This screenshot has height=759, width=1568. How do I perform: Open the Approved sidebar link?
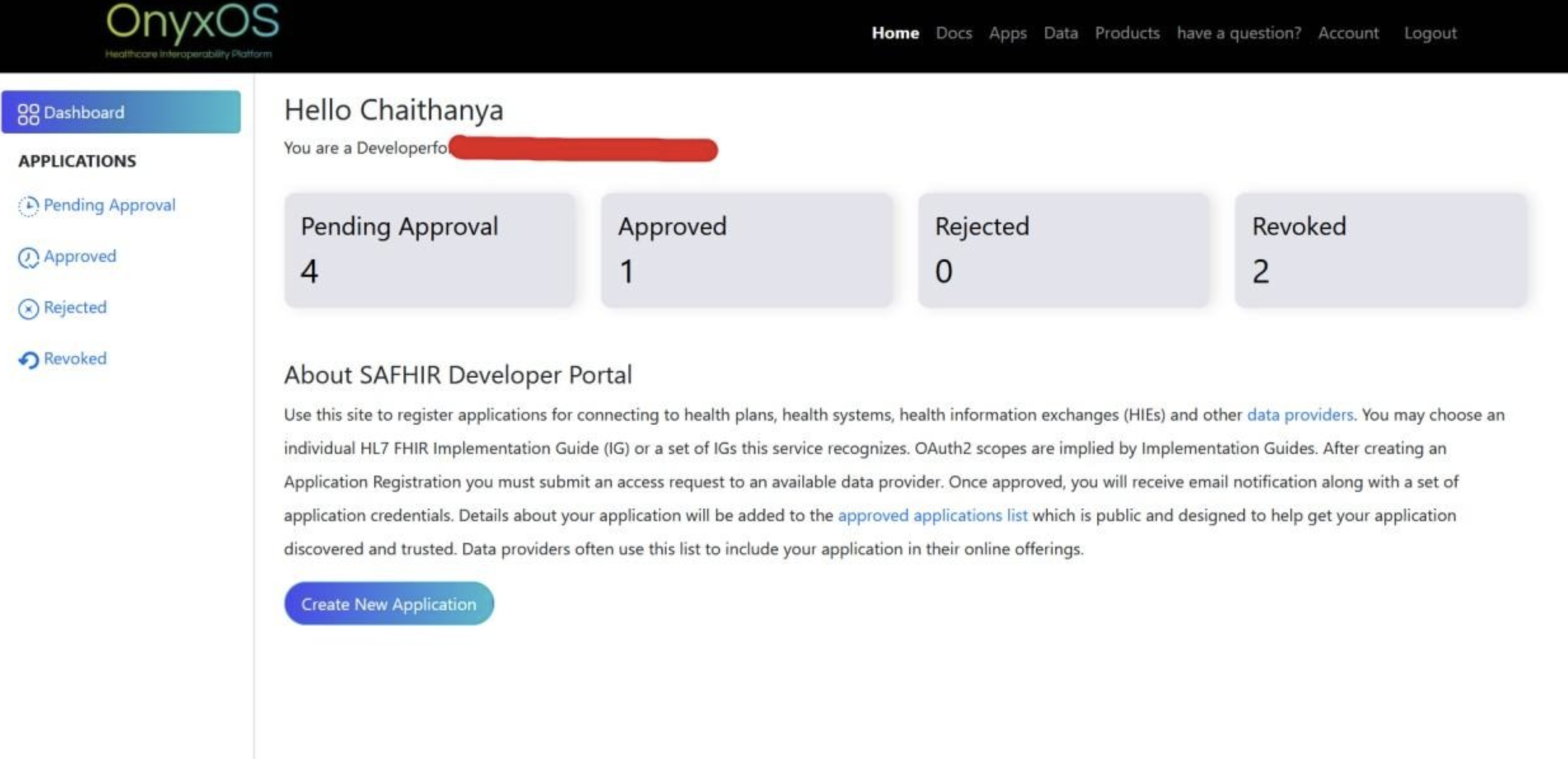pyautogui.click(x=80, y=256)
